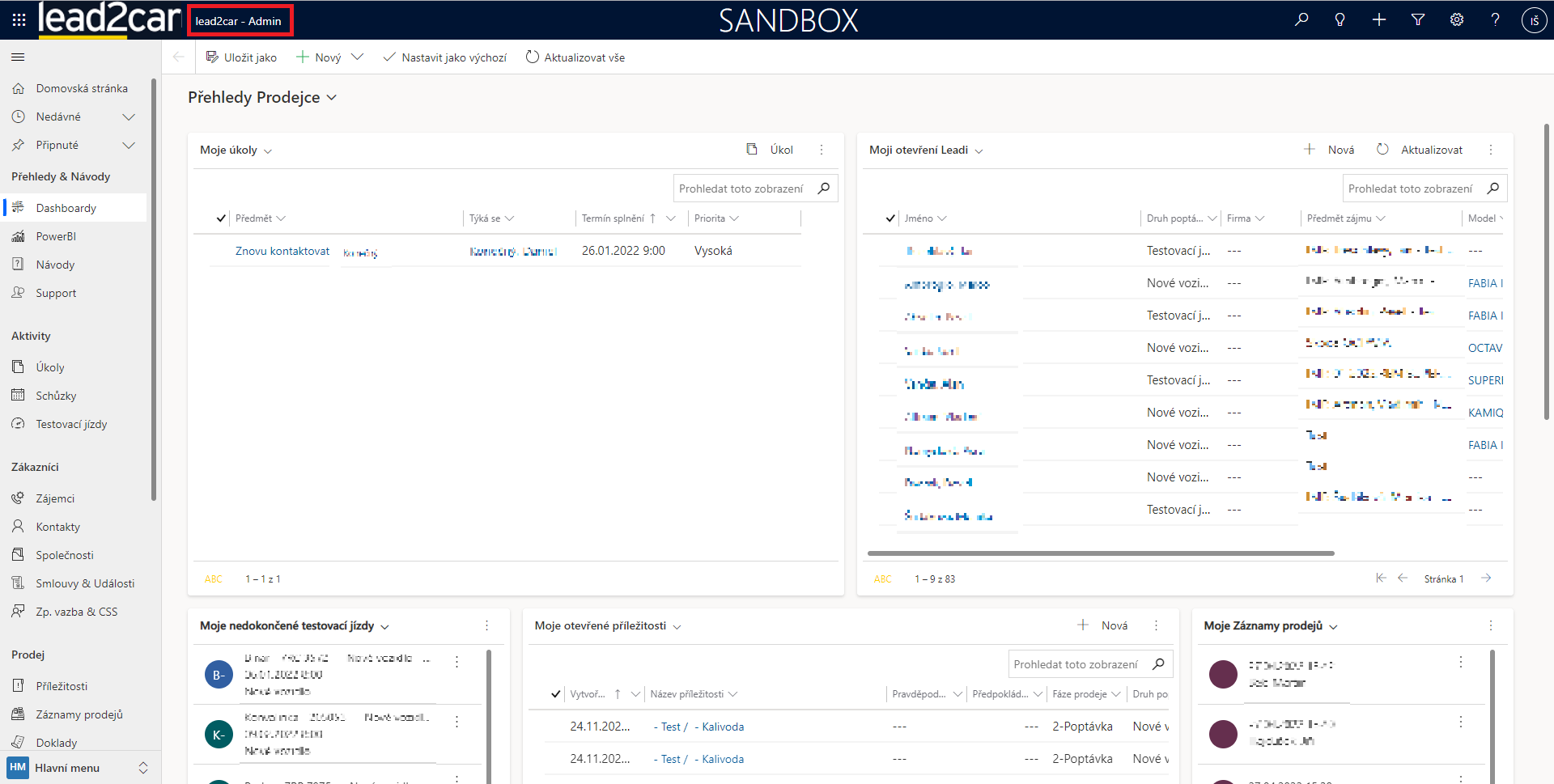This screenshot has width=1554, height=784.
Task: Click the horizontal scrollbar in leads grid
Action: pos(1101,553)
